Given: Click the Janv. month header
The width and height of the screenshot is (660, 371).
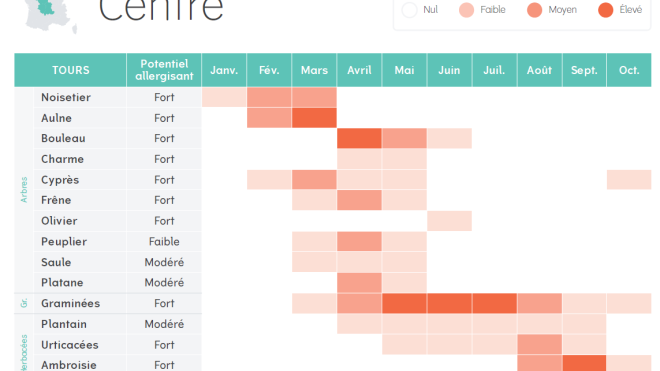Looking at the screenshot, I should click(x=224, y=70).
